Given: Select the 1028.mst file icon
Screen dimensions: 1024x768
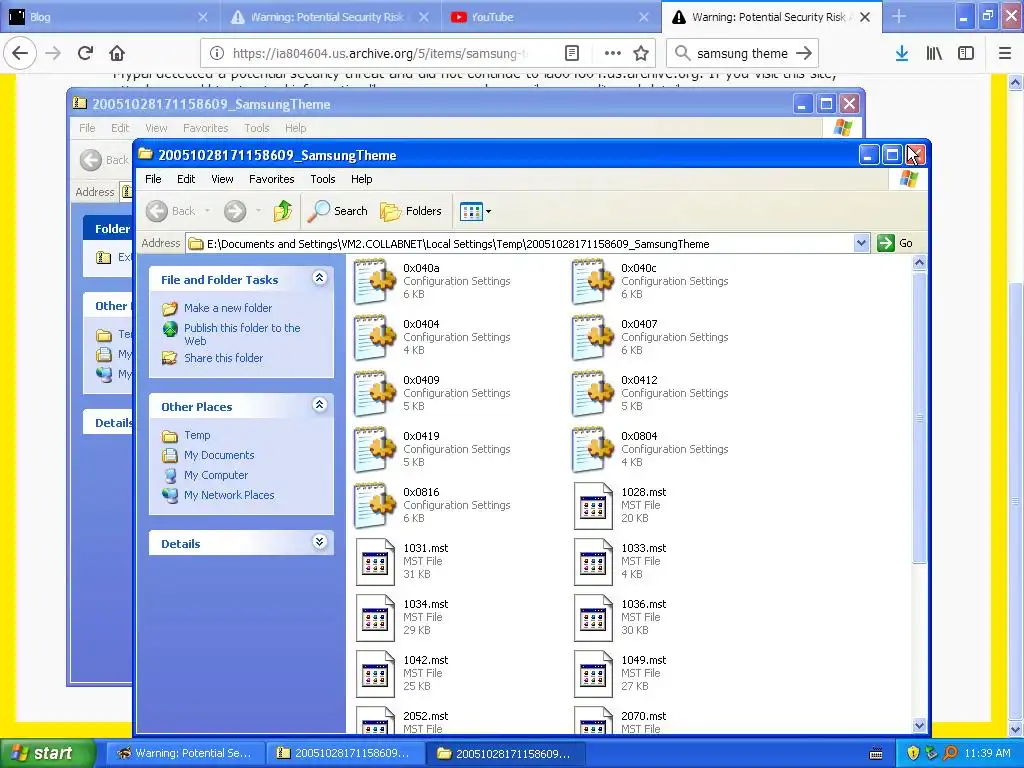Looking at the screenshot, I should pyautogui.click(x=593, y=506).
